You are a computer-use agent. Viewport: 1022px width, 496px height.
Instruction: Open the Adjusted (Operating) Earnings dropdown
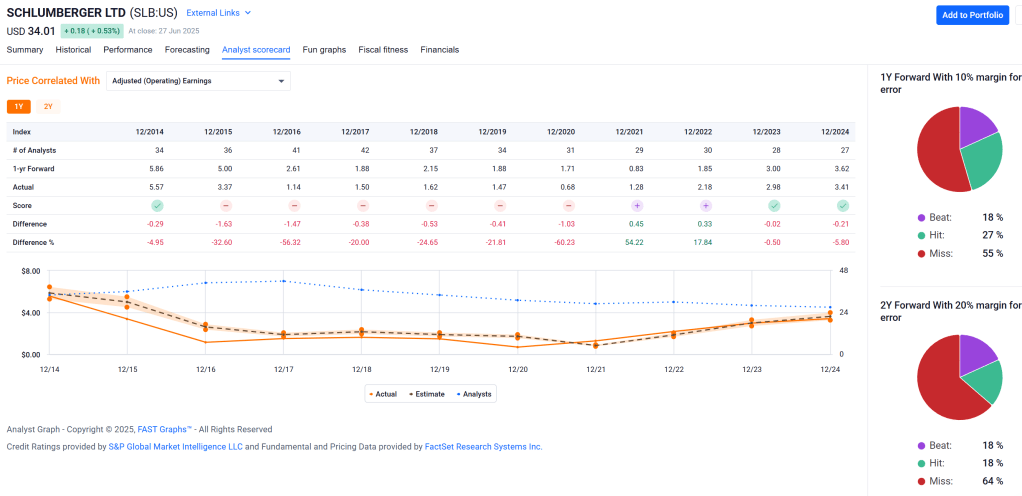pos(198,81)
